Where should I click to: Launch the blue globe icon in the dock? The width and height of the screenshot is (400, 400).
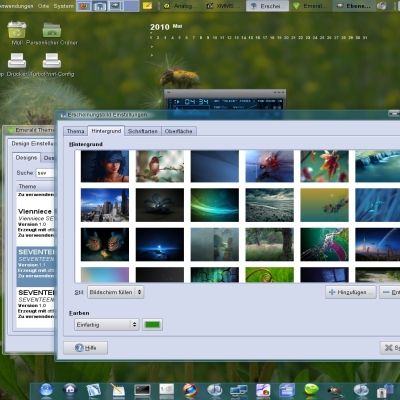point(46,390)
